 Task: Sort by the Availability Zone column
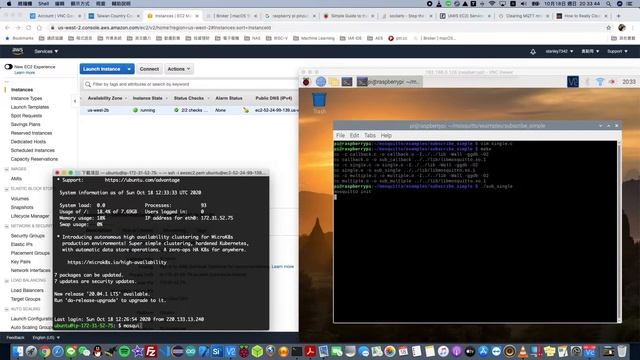[105, 98]
